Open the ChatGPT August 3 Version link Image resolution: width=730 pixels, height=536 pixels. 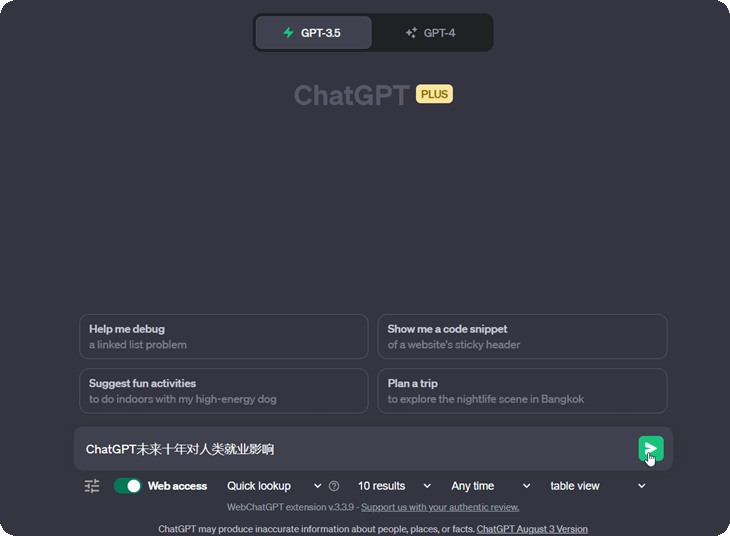[532, 529]
